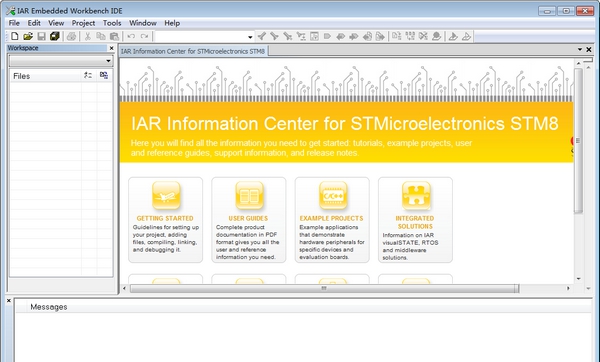
Task: Click the horizontal scroll left arrow
Action: click(124, 288)
